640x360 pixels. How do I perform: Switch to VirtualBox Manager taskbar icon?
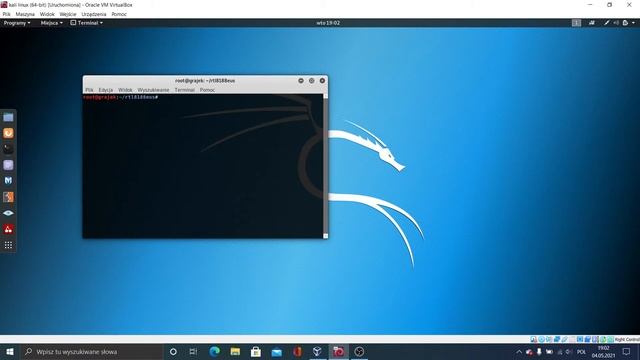pos(318,351)
